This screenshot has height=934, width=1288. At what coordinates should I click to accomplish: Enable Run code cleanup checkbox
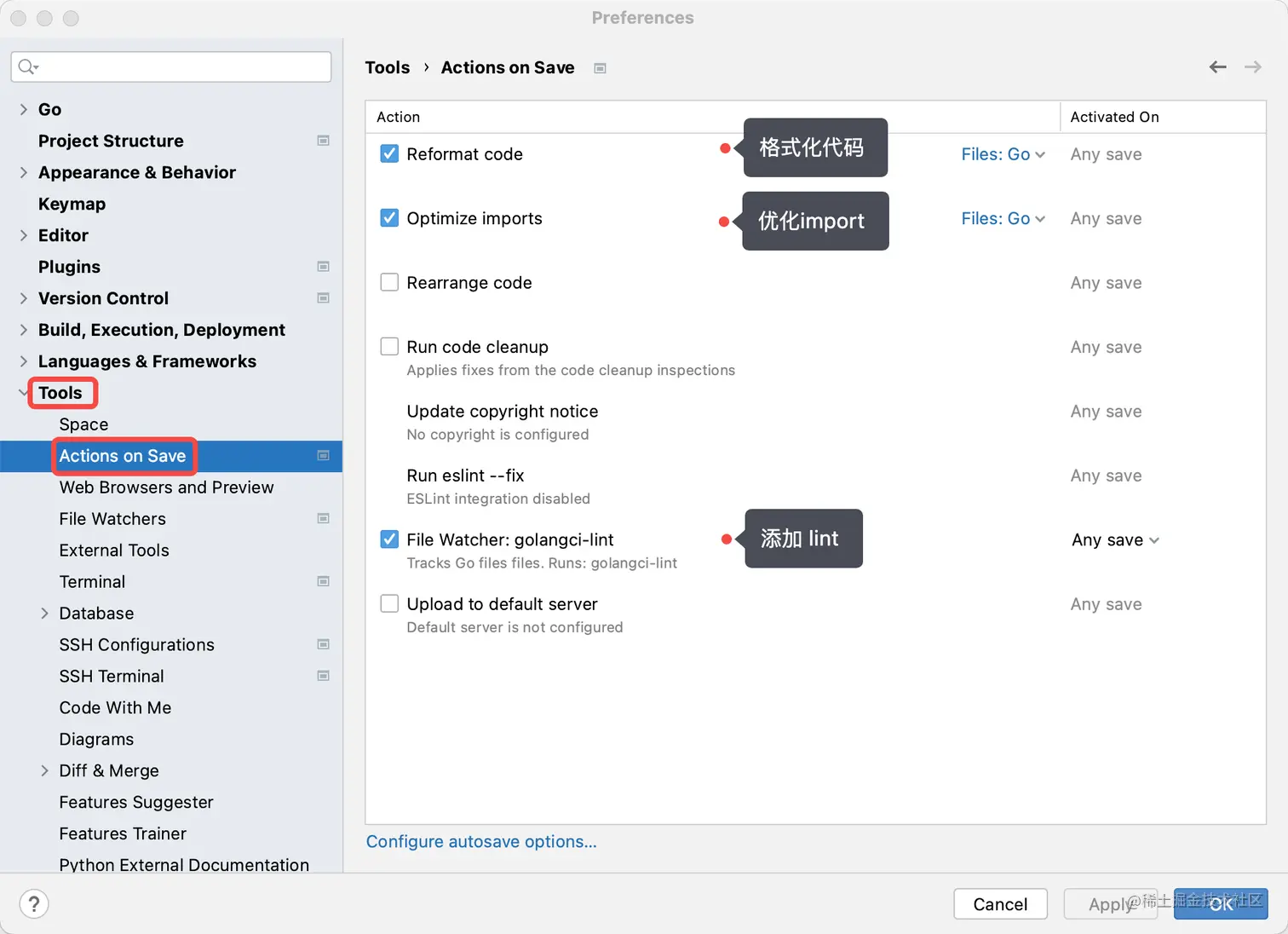coord(389,346)
